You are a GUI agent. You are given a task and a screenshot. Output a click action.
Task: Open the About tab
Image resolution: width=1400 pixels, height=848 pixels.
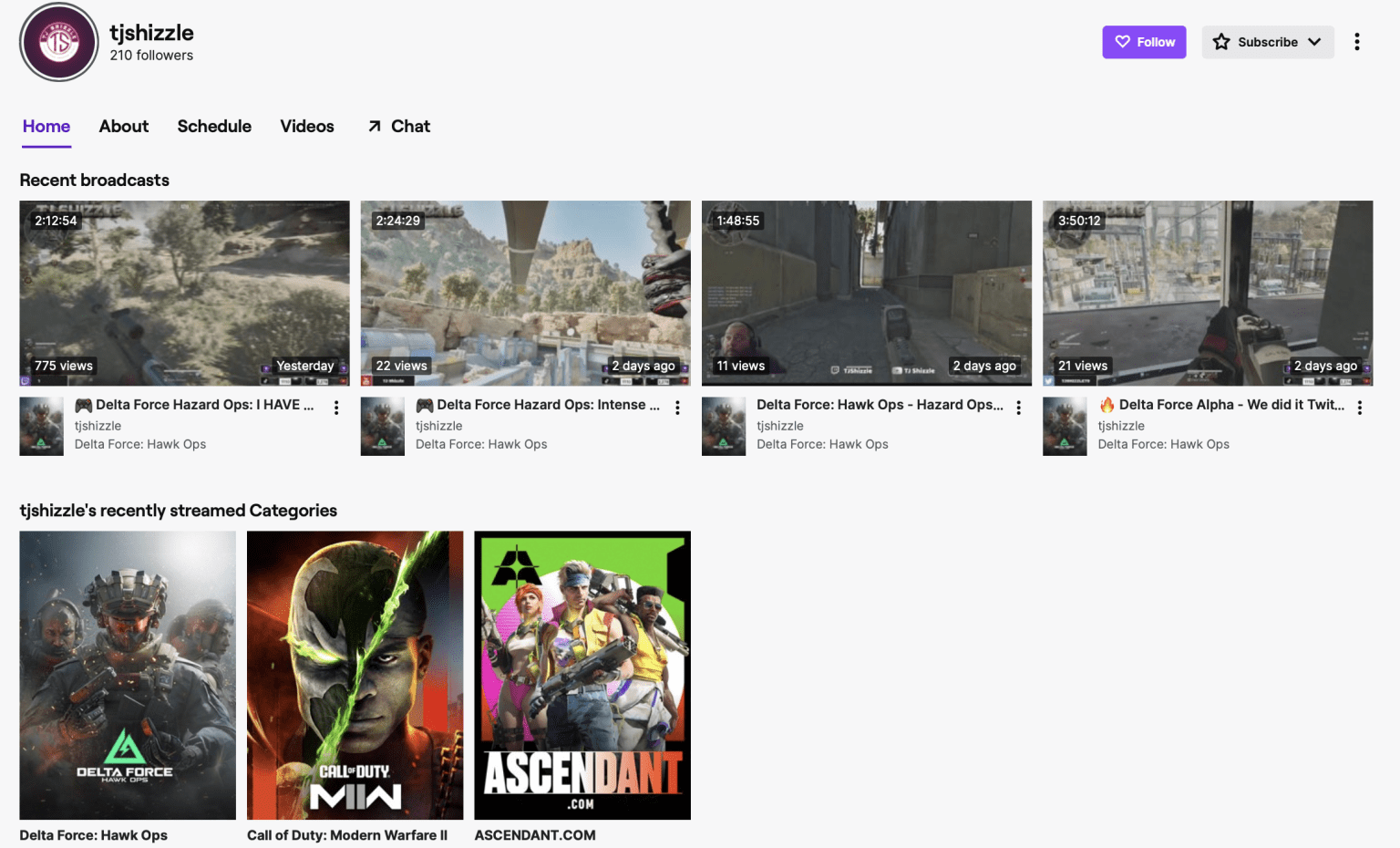123,126
